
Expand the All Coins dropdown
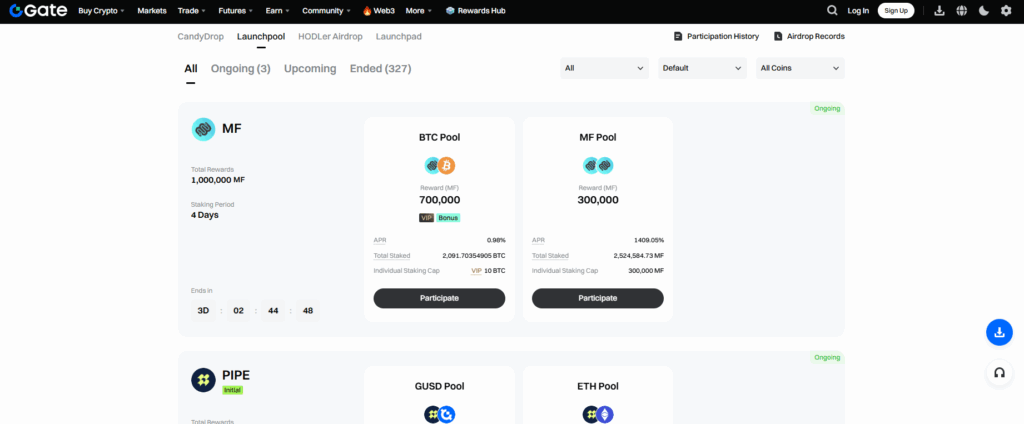pos(798,68)
